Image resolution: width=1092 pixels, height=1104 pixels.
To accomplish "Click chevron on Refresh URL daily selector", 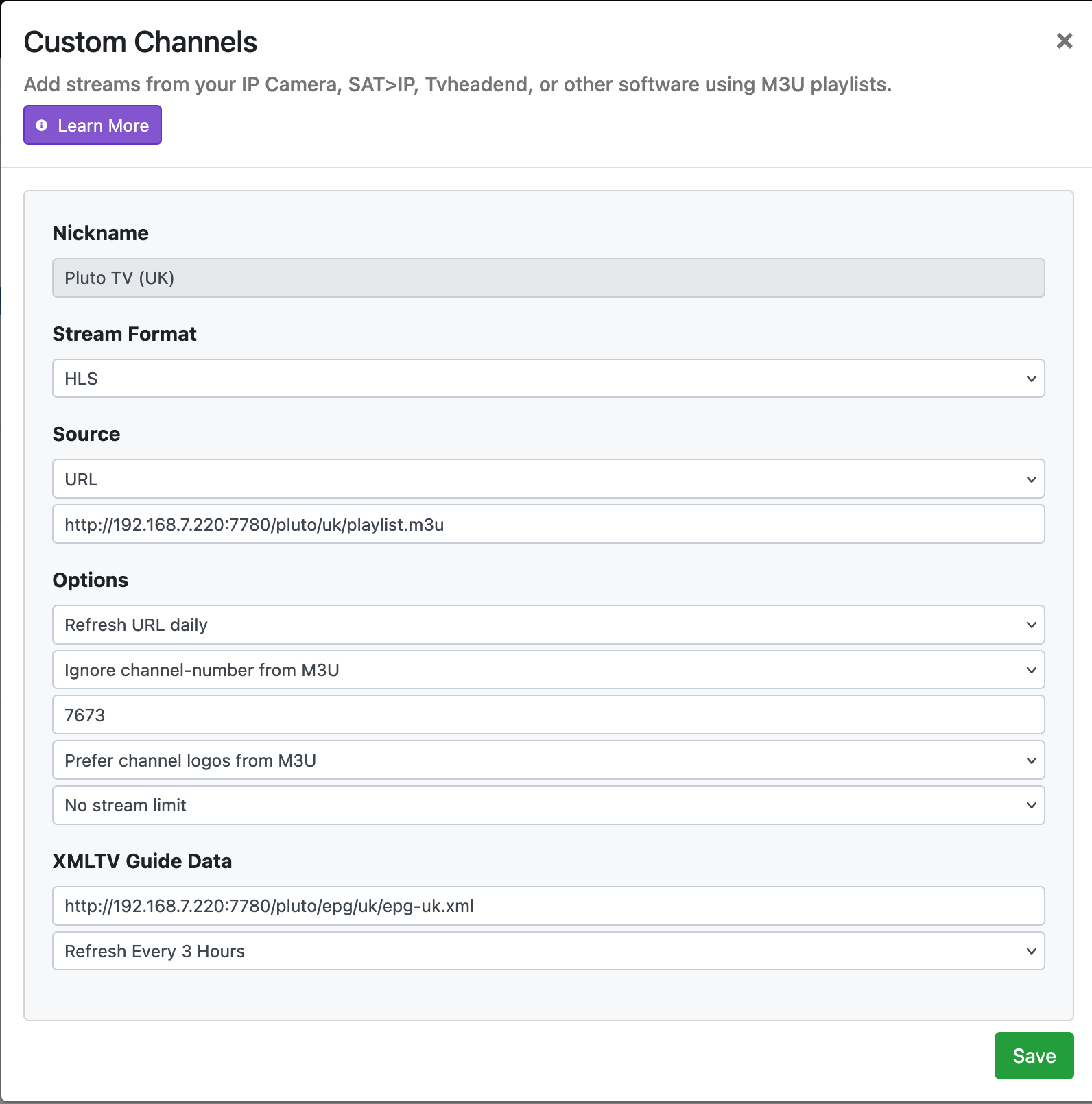I will coord(1031,625).
